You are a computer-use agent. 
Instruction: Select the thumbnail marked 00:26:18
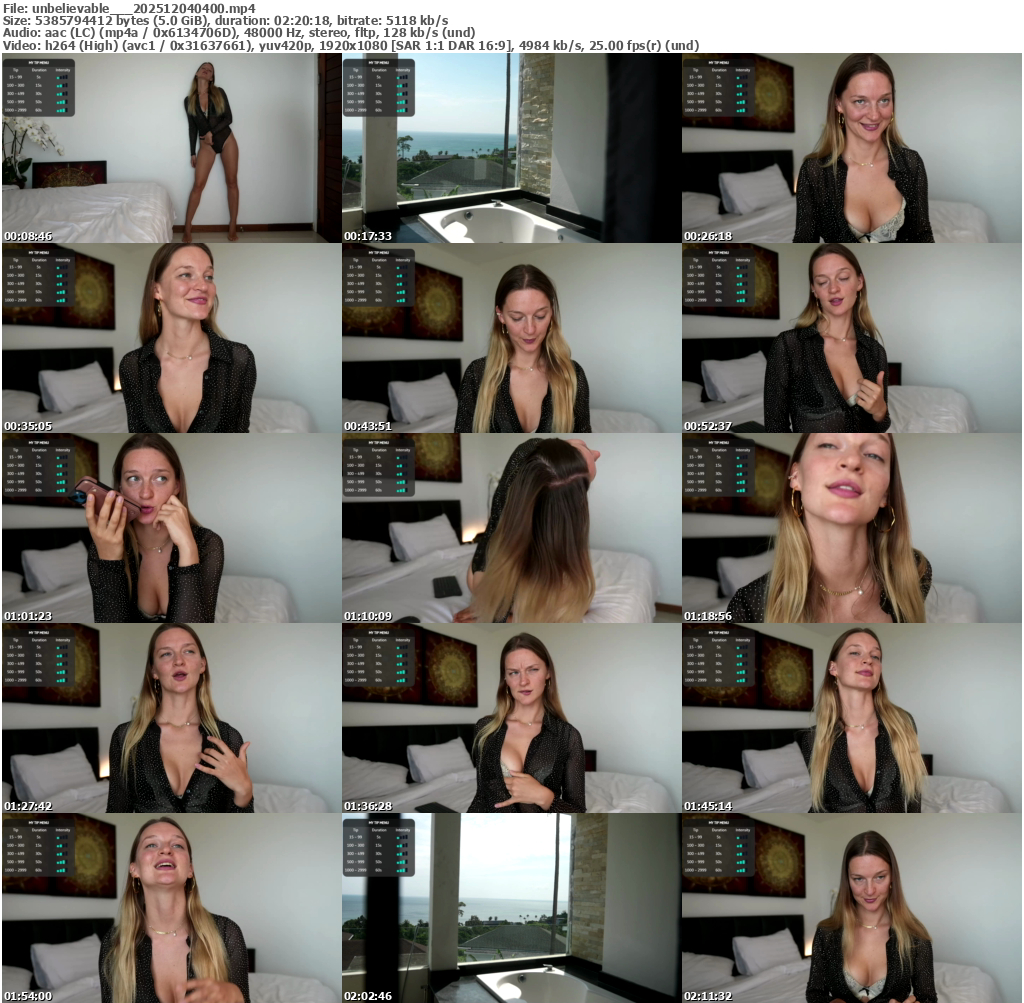click(x=851, y=148)
